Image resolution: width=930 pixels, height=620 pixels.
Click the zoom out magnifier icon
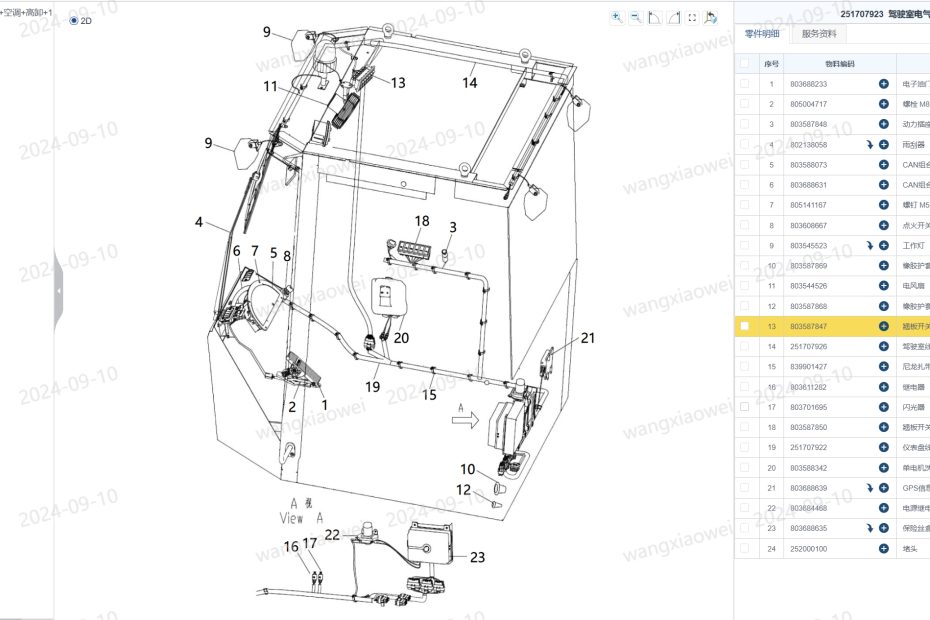635,17
